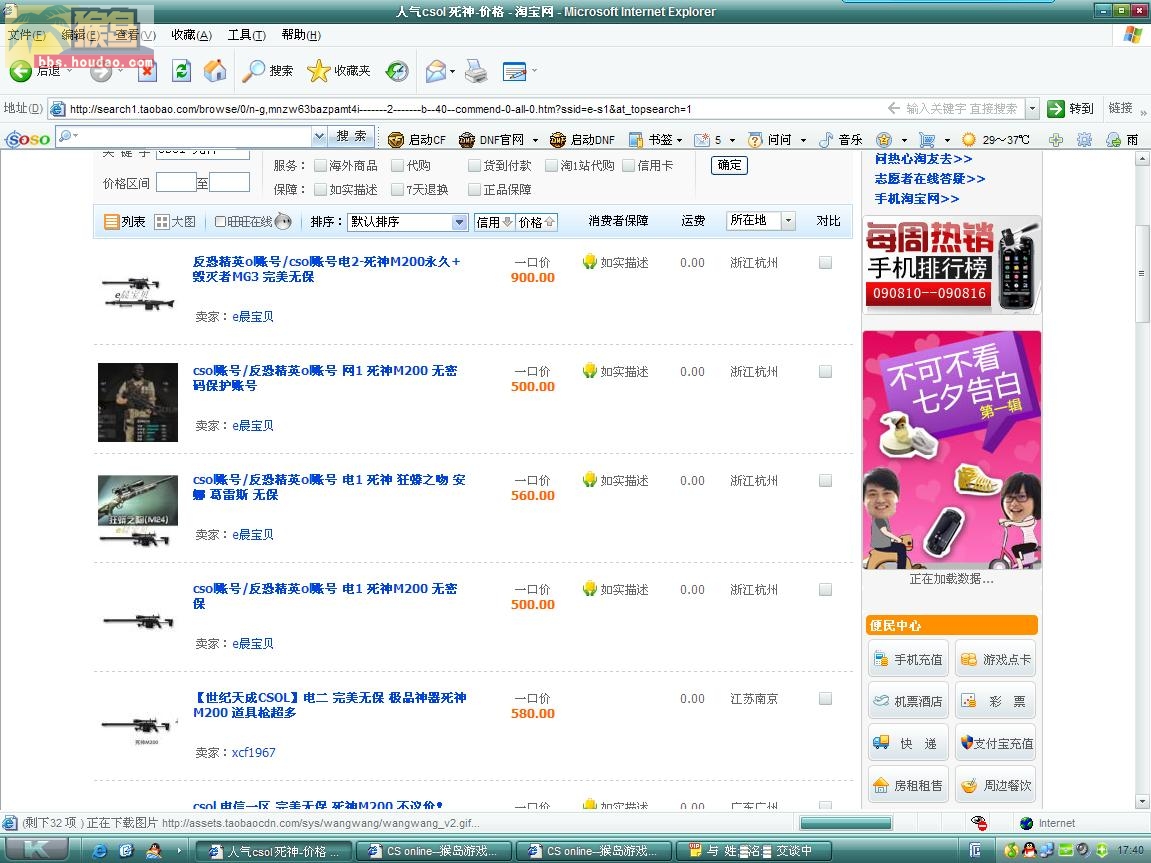
Task: Open the 所在地 location dropdown
Action: (x=761, y=220)
